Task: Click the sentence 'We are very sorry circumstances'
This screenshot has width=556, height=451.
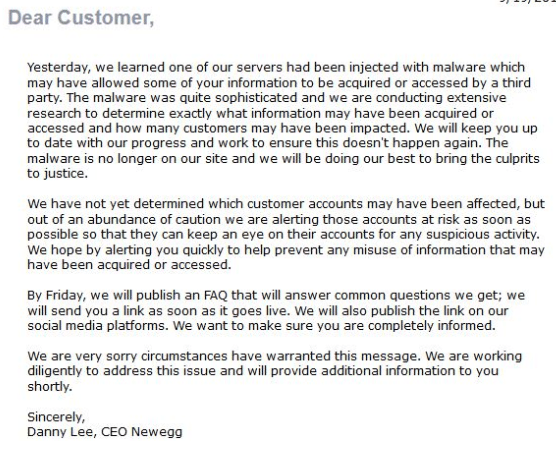Action: click(x=224, y=356)
